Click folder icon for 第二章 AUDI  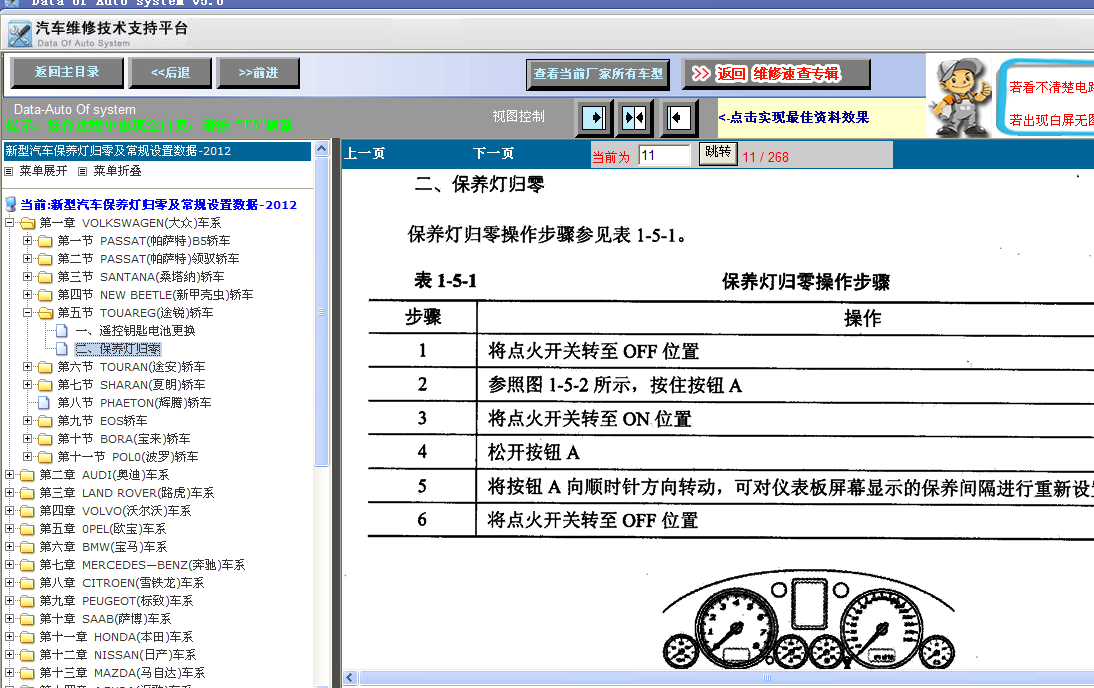28,474
